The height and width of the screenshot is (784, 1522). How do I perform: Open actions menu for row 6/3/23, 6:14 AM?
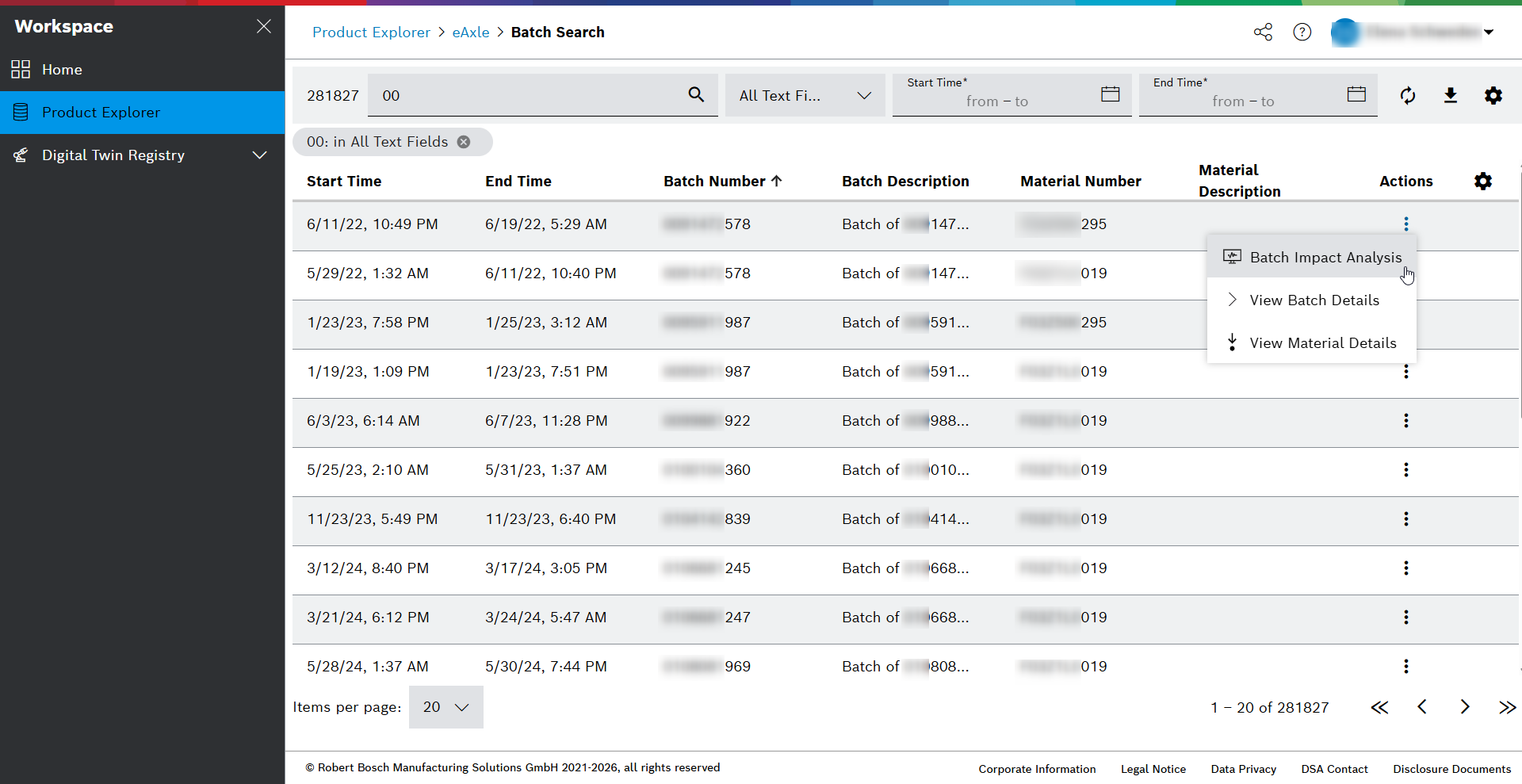click(x=1406, y=421)
